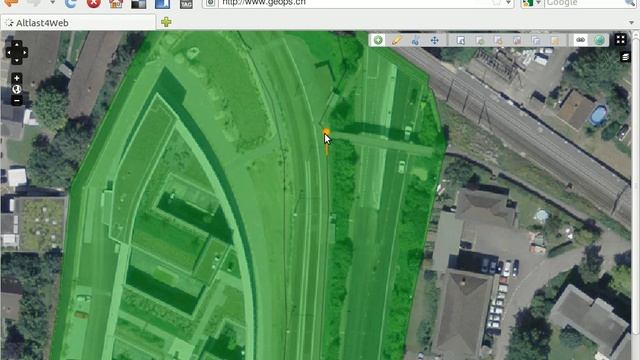
Task: Click the TAG icon in the browser toolbar
Action: 186,3
